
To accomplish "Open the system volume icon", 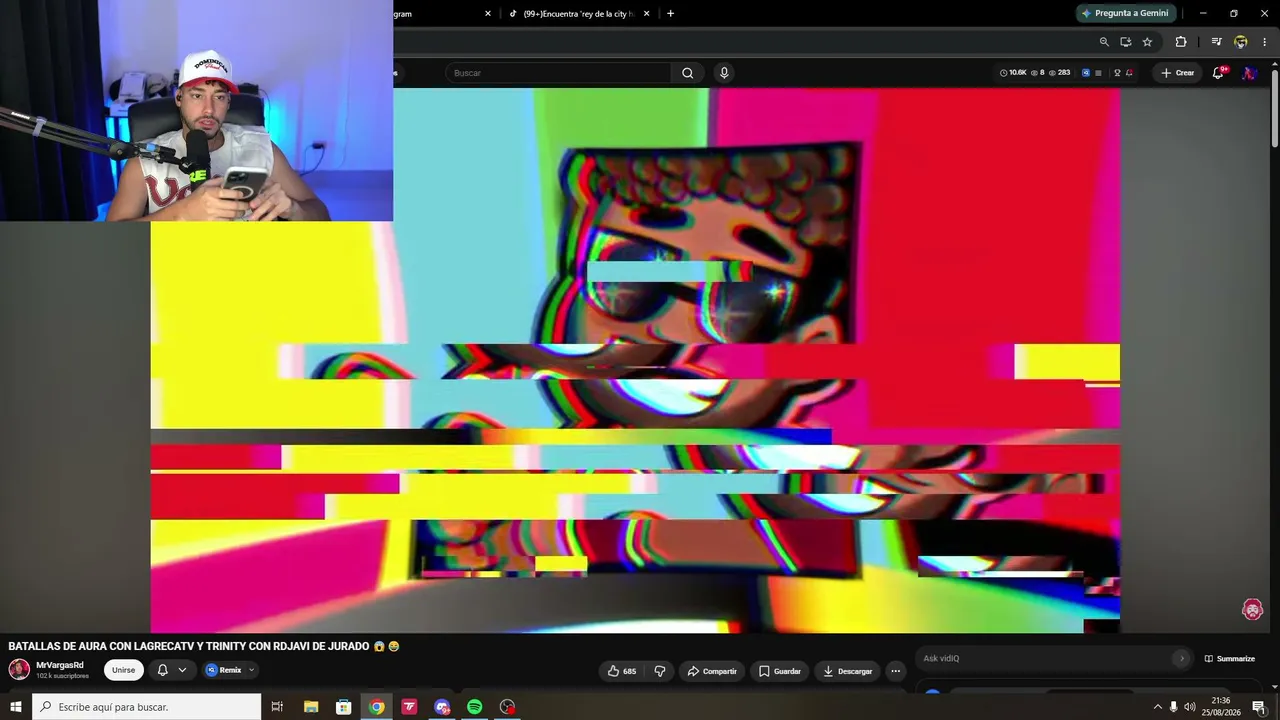I will [x=1189, y=707].
